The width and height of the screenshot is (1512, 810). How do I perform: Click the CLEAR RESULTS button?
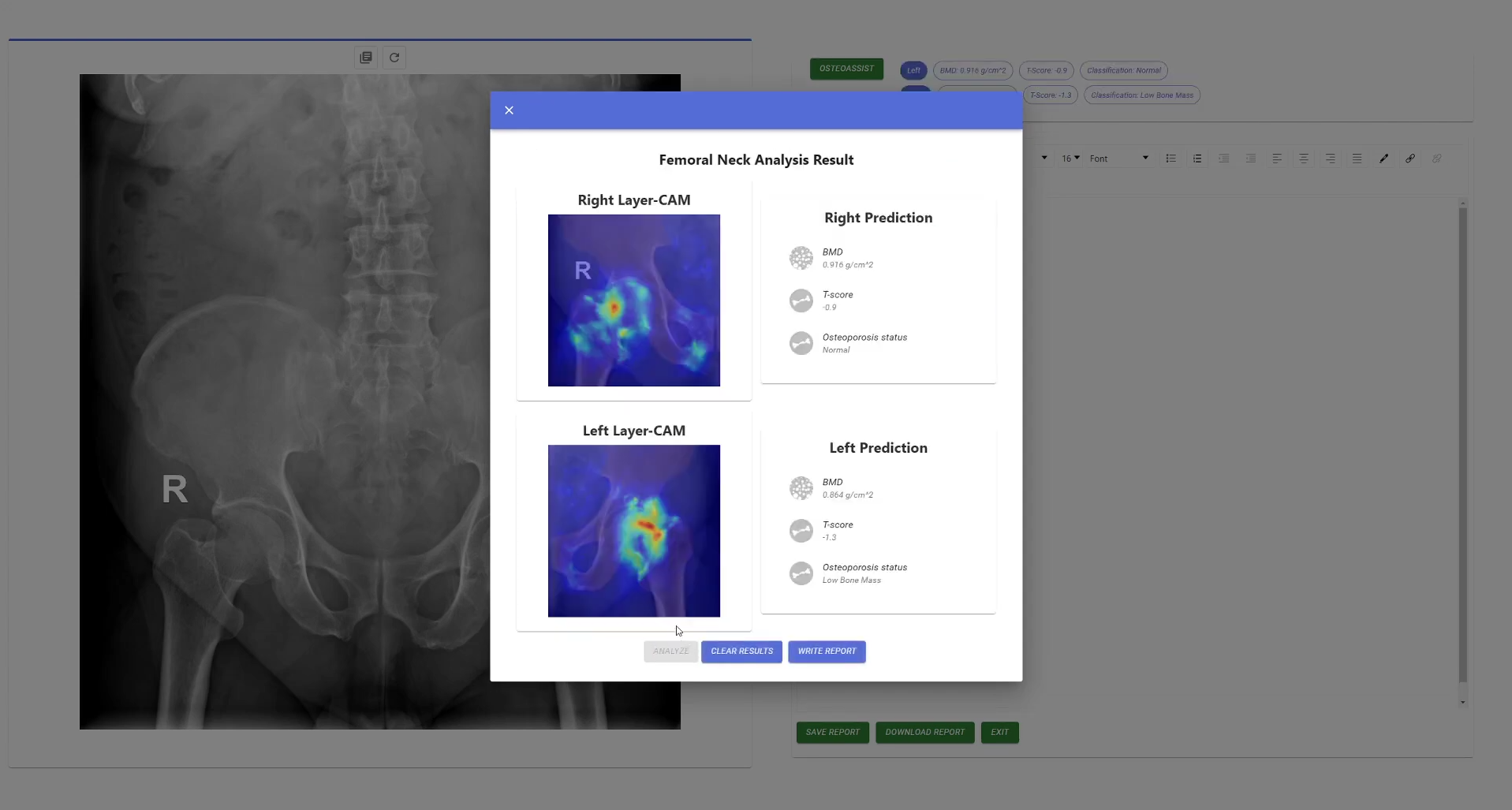(x=741, y=651)
